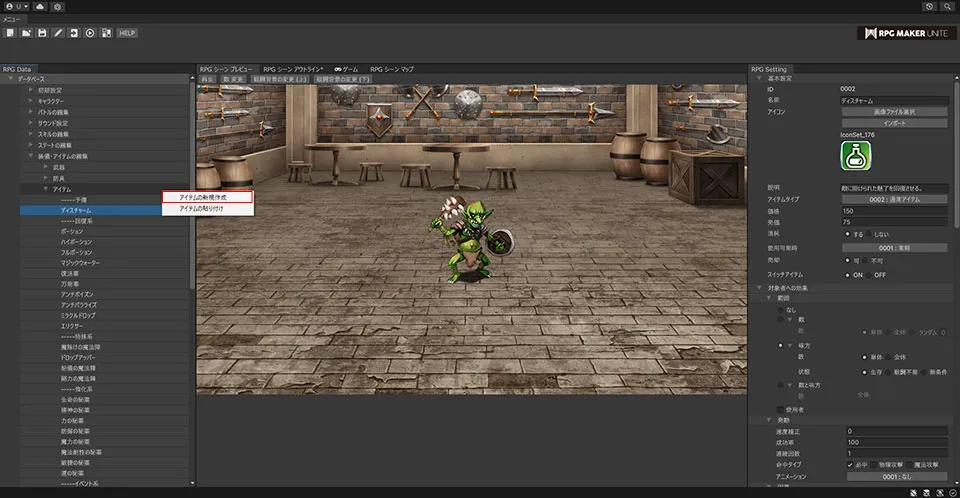Screen dimensions: 960x498
Task: Open the アイテムタイプ dropdown showing 通常アイテム
Action: point(894,199)
